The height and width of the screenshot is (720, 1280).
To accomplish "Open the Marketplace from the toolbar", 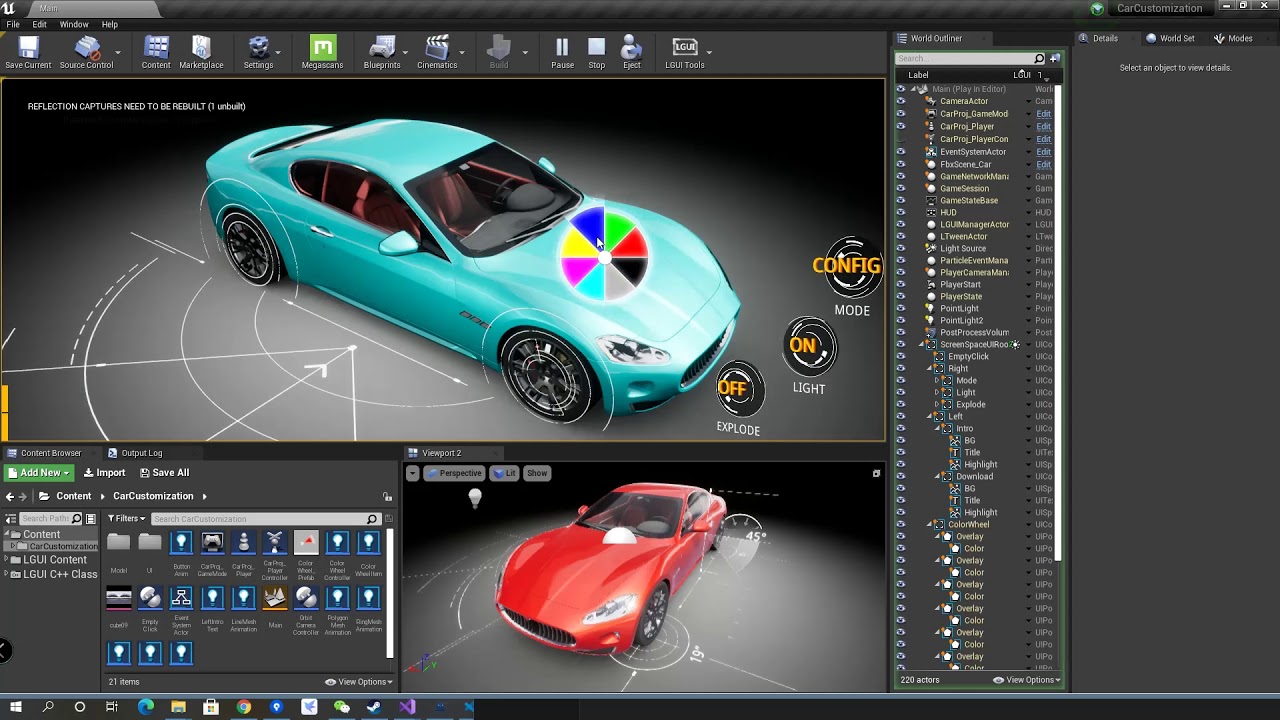I will click(201, 53).
